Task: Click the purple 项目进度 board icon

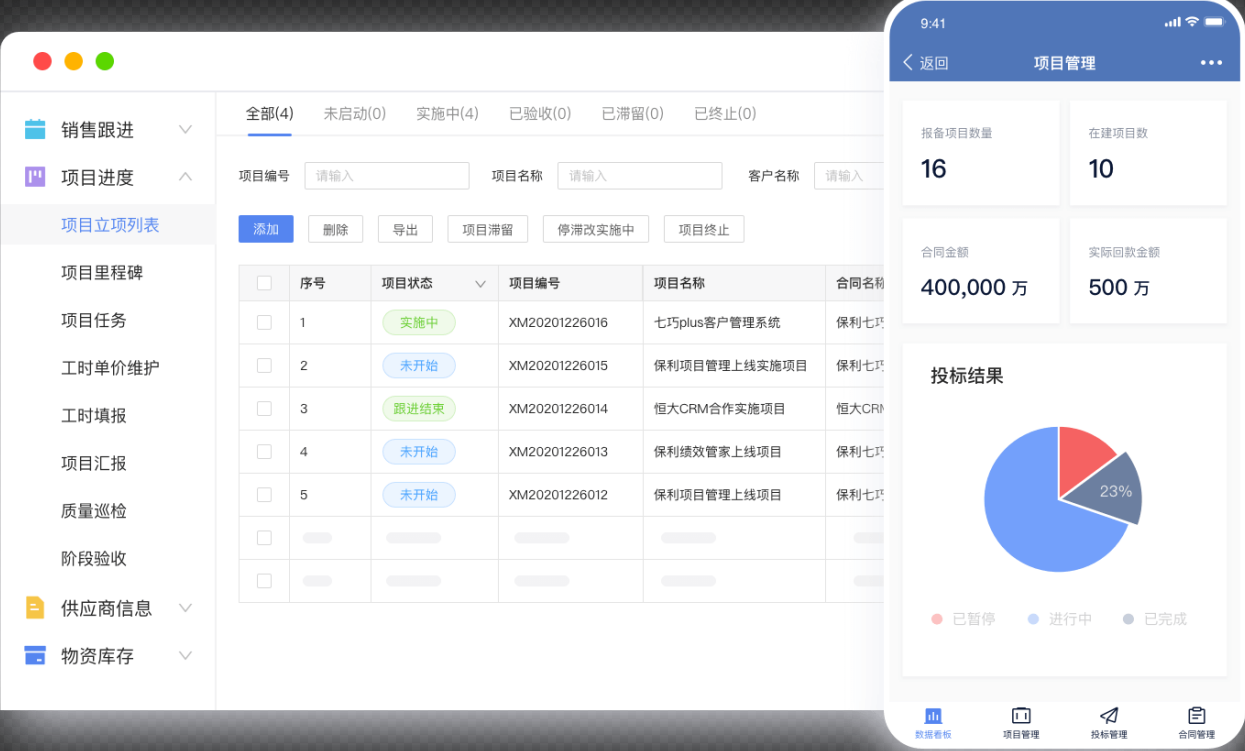Action: tap(35, 177)
